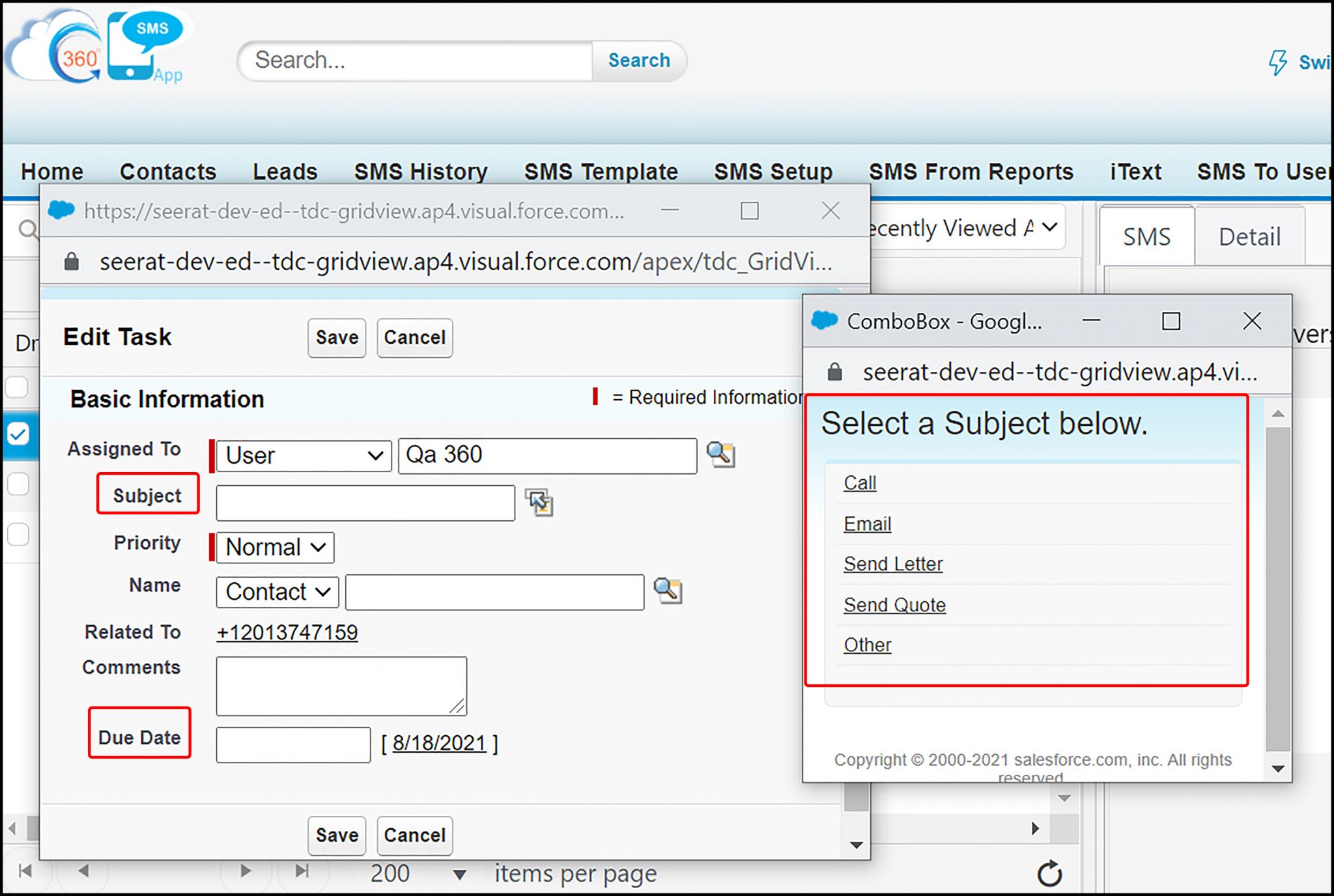The image size is (1334, 896).
Task: Uncheck the checked blue row checkbox
Action: pos(18,434)
